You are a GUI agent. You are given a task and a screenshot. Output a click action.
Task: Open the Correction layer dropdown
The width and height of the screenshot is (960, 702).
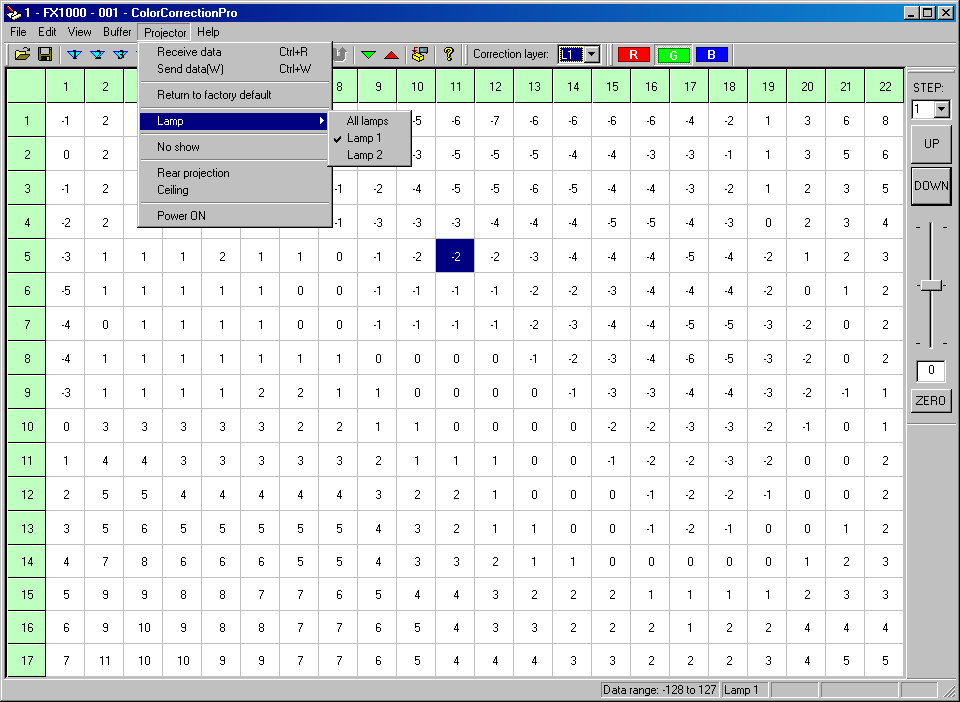coord(591,54)
